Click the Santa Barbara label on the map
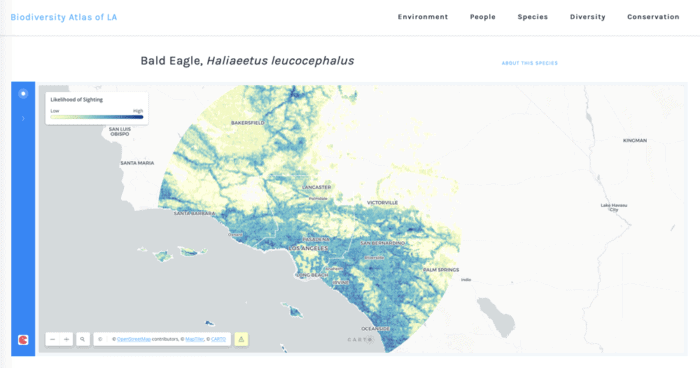 (x=194, y=213)
